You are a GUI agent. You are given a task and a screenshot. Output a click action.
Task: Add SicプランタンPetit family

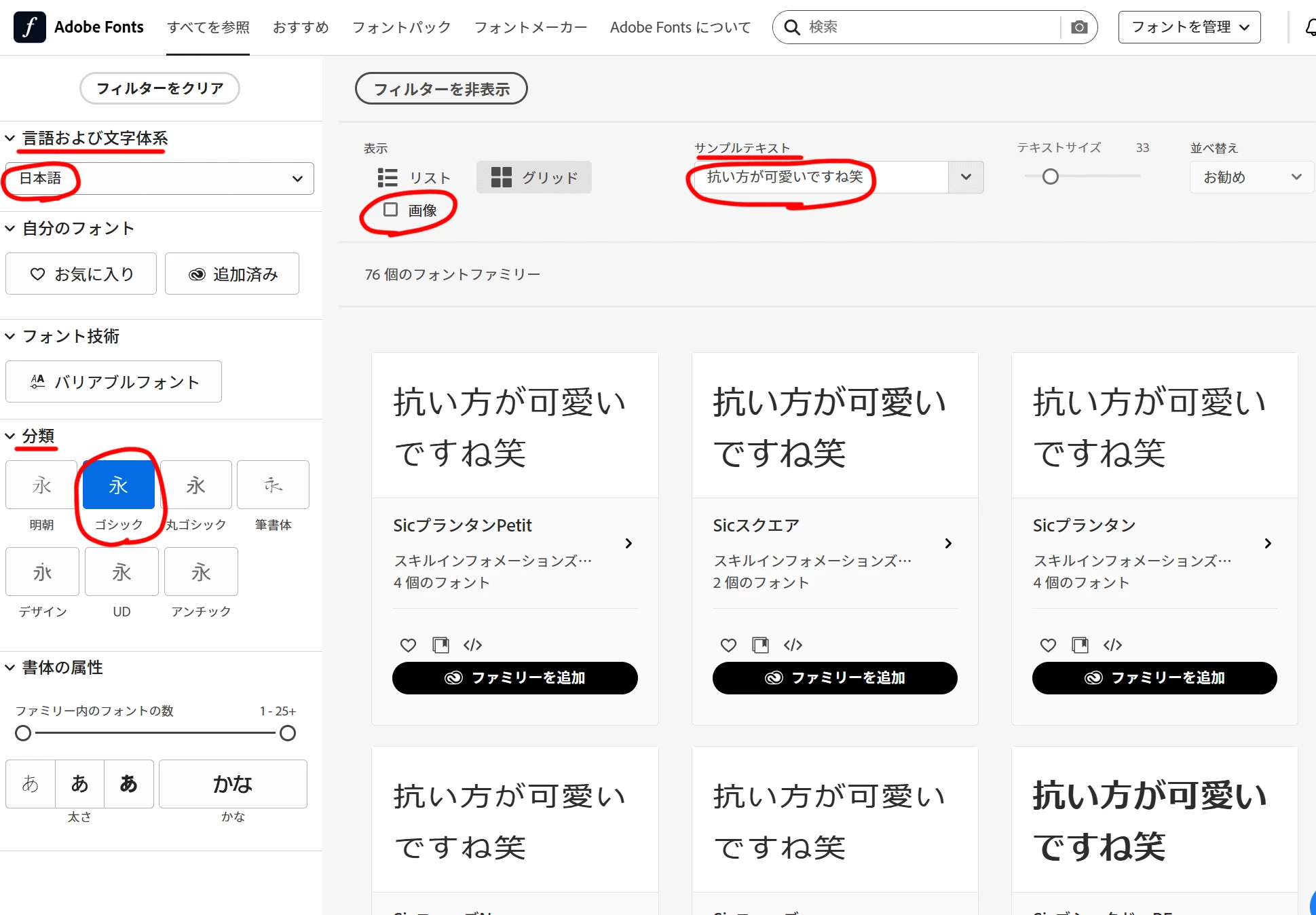515,677
